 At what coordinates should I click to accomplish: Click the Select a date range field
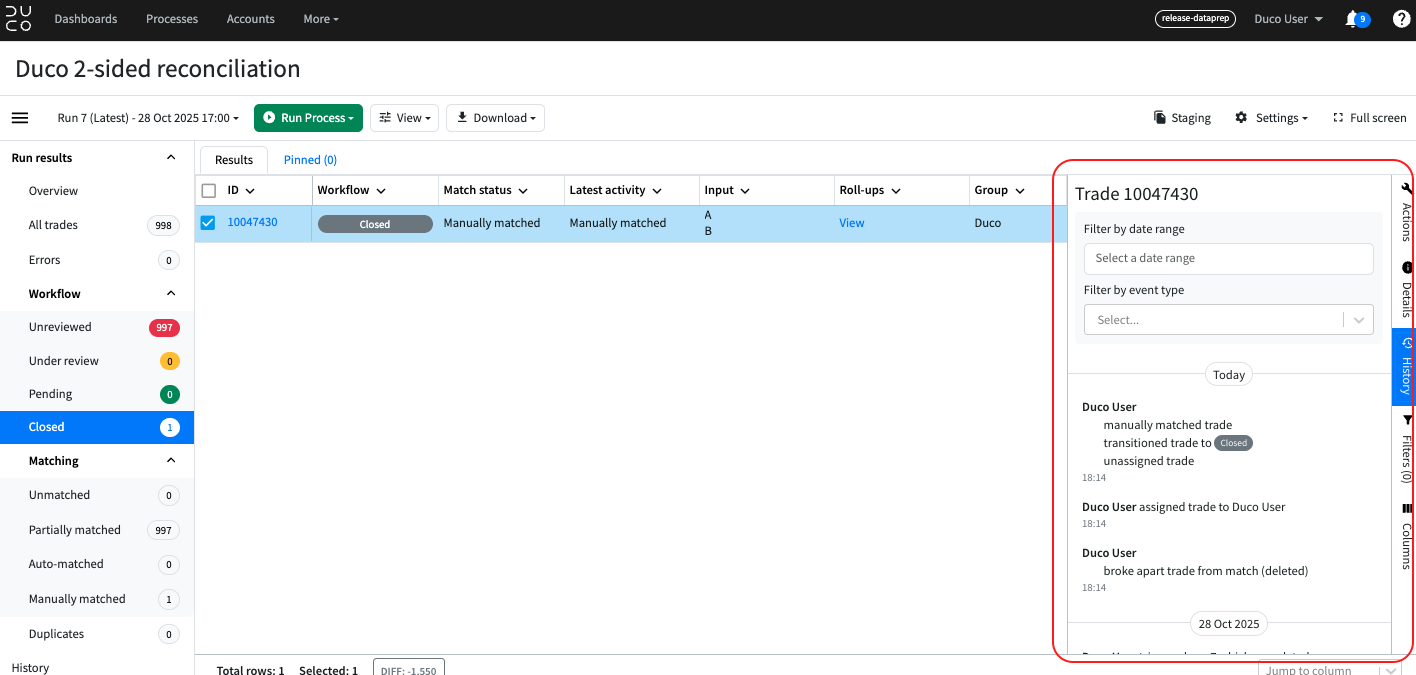pyautogui.click(x=1228, y=258)
